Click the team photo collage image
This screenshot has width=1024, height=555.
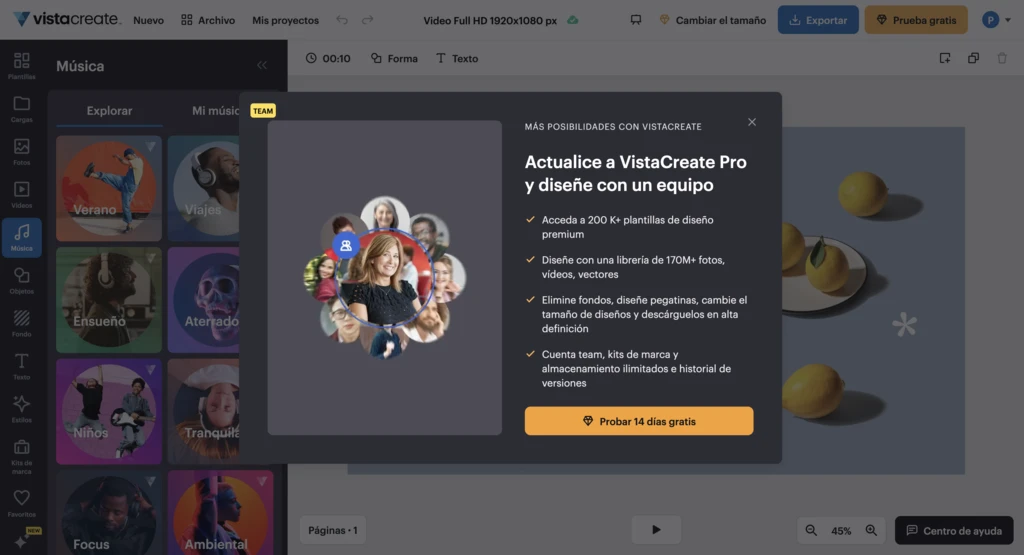point(385,278)
